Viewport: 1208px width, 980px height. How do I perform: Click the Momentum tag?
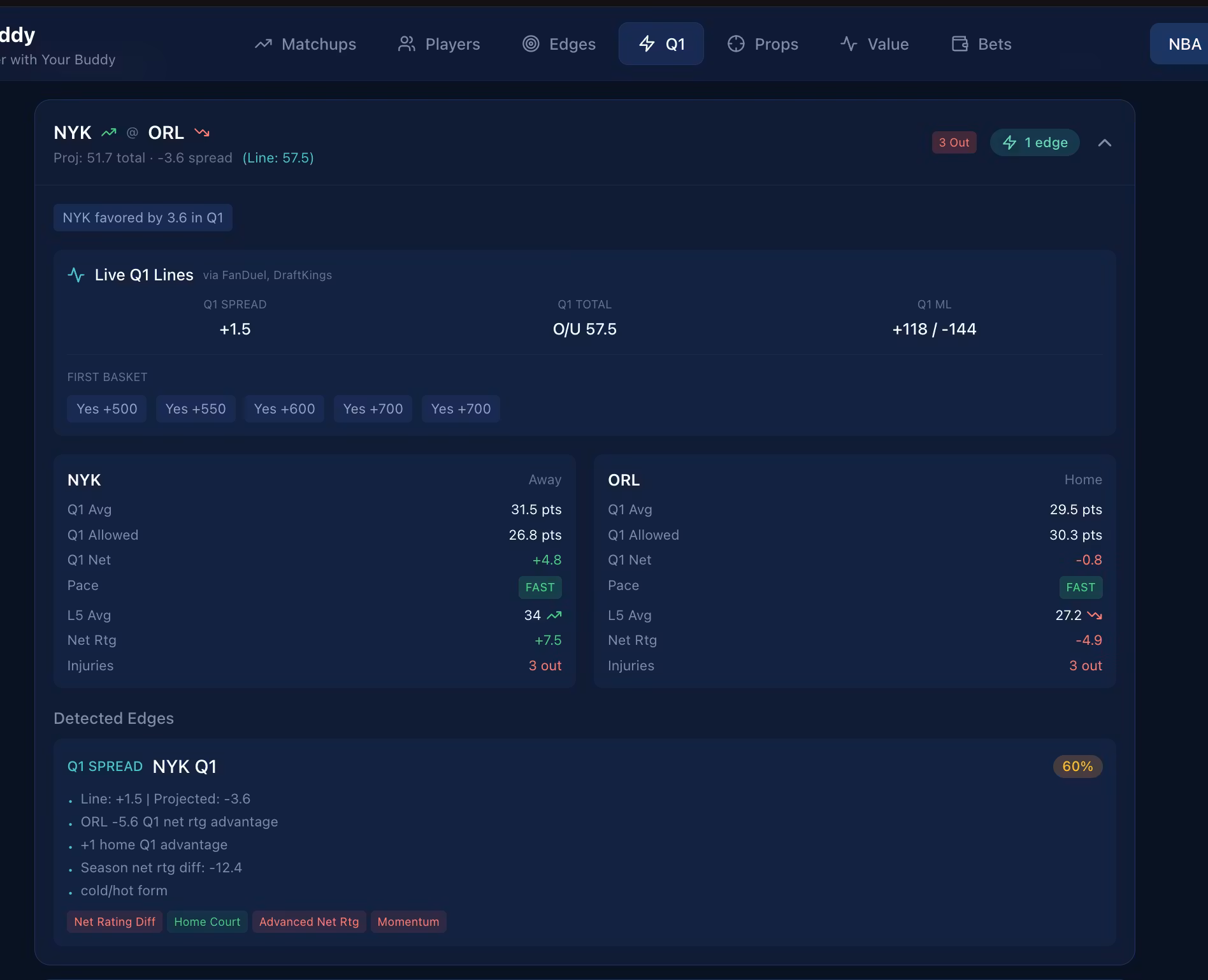[408, 922]
